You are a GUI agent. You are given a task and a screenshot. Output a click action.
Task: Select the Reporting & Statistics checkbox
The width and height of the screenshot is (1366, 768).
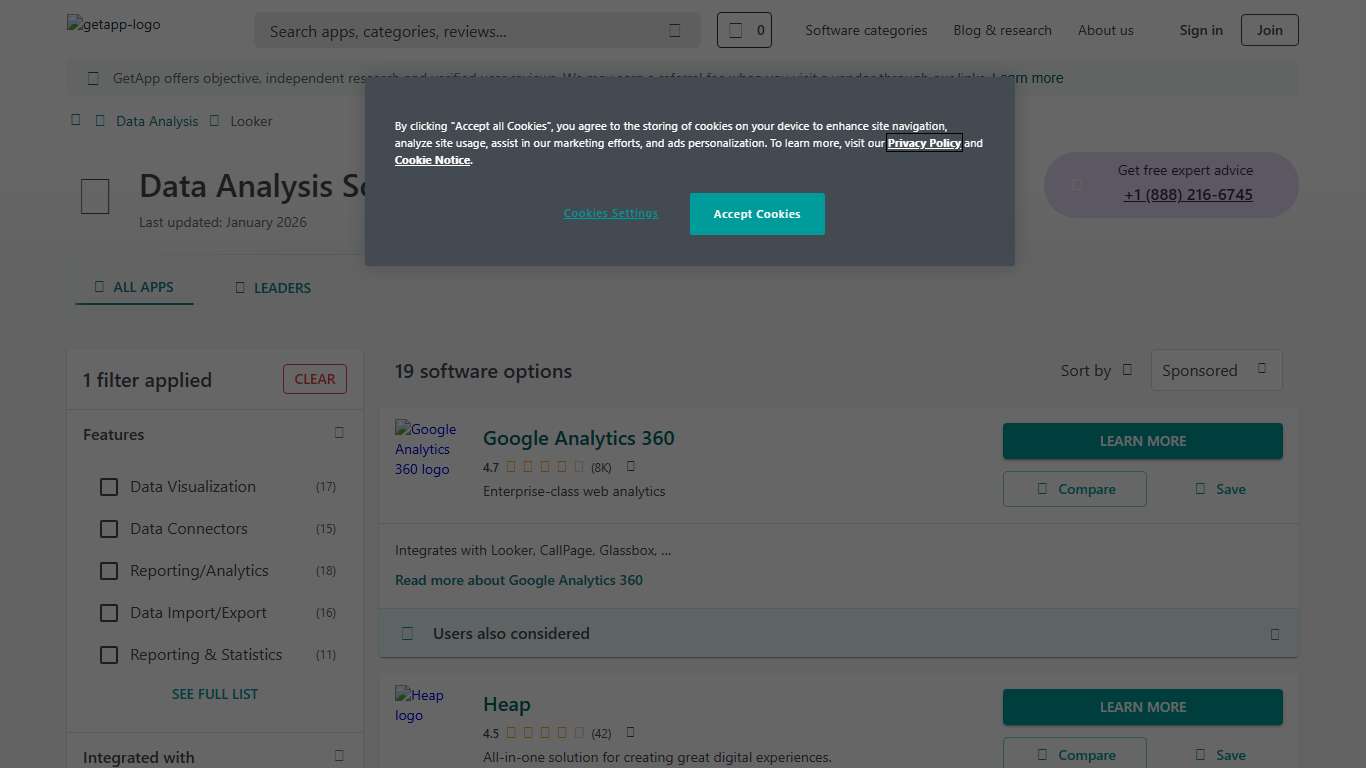pyautogui.click(x=109, y=654)
